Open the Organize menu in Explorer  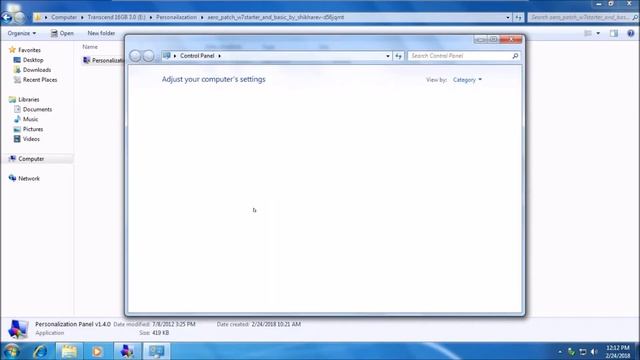[x=22, y=33]
